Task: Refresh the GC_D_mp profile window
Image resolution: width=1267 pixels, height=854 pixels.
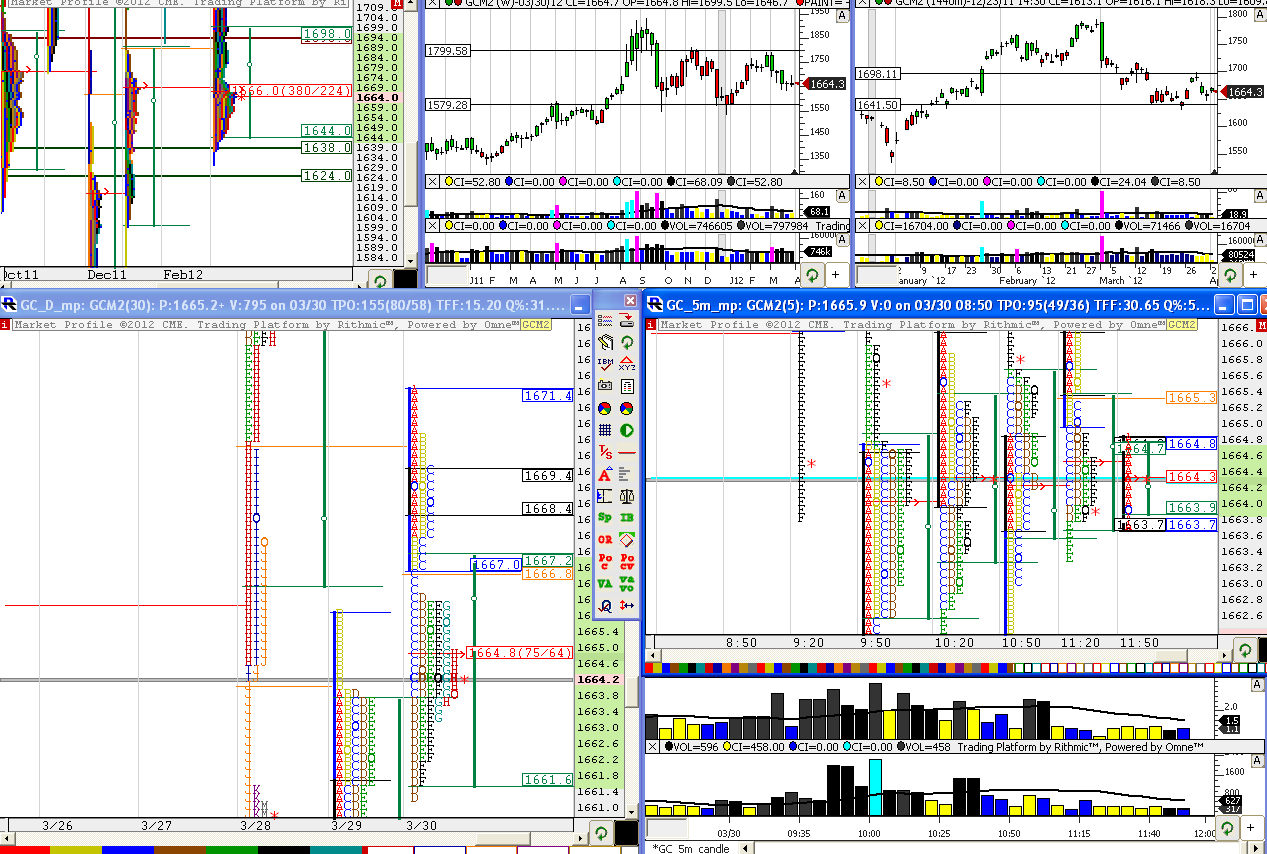Action: tap(601, 831)
